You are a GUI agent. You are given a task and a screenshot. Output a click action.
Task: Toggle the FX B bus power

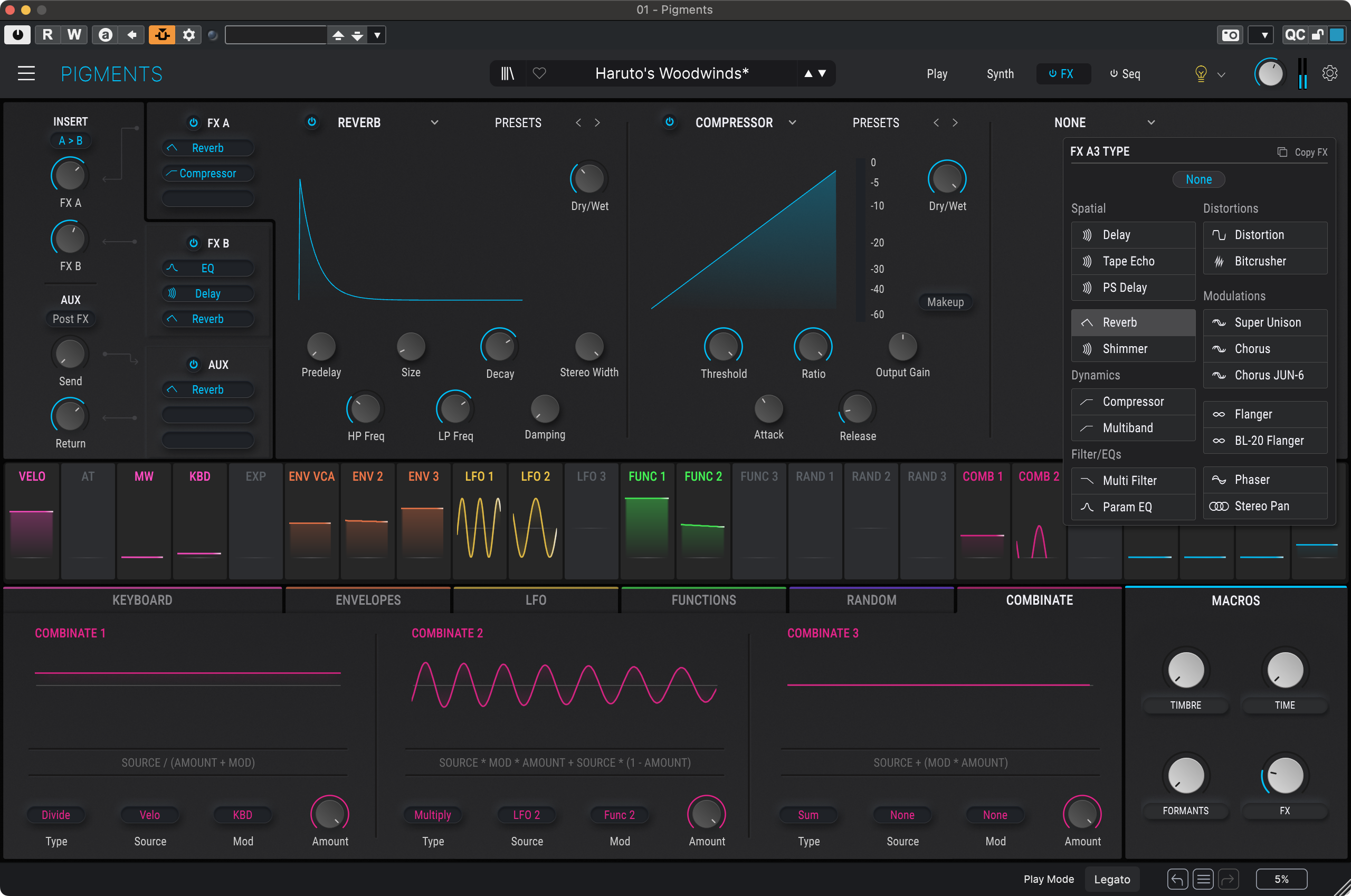pos(194,243)
